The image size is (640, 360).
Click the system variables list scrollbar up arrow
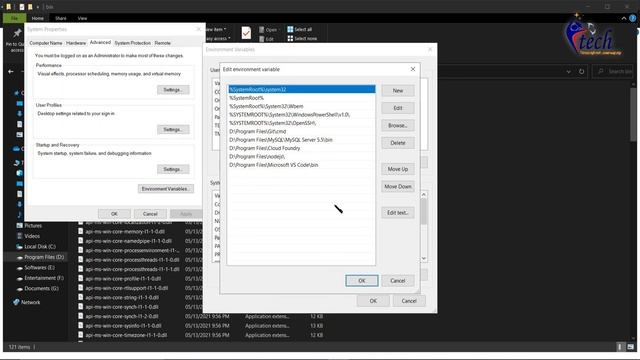(x=424, y=195)
